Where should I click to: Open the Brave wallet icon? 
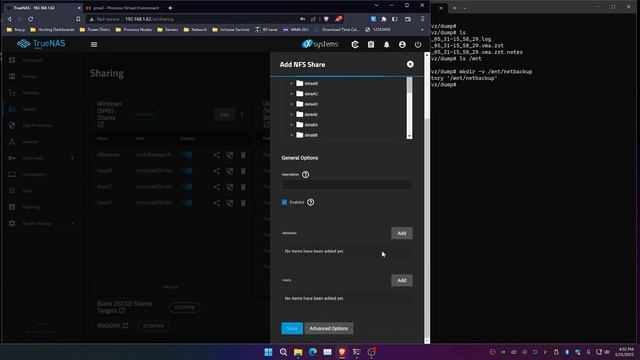(408, 19)
